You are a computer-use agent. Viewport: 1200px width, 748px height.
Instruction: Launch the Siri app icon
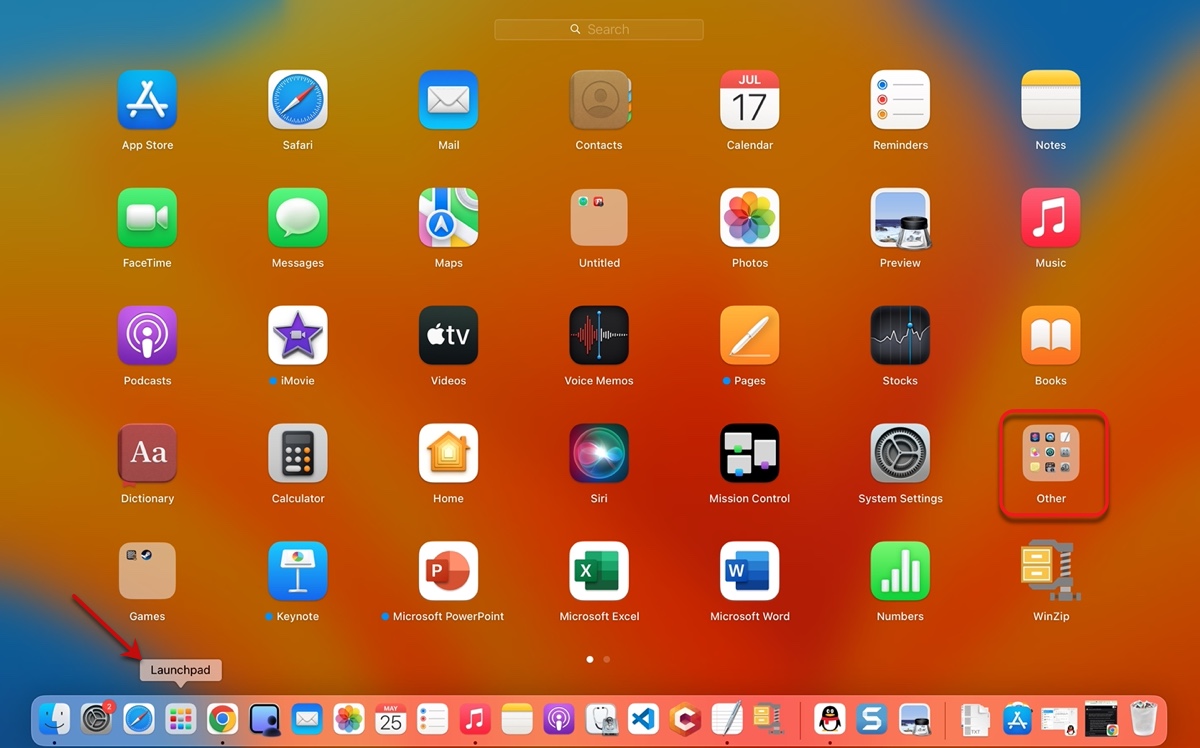tap(599, 454)
